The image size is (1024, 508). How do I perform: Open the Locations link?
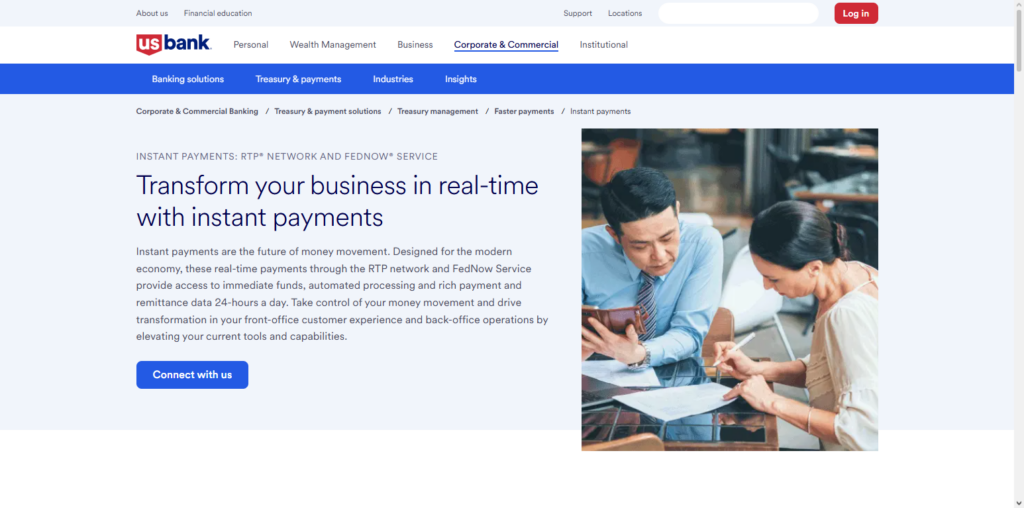(x=625, y=13)
